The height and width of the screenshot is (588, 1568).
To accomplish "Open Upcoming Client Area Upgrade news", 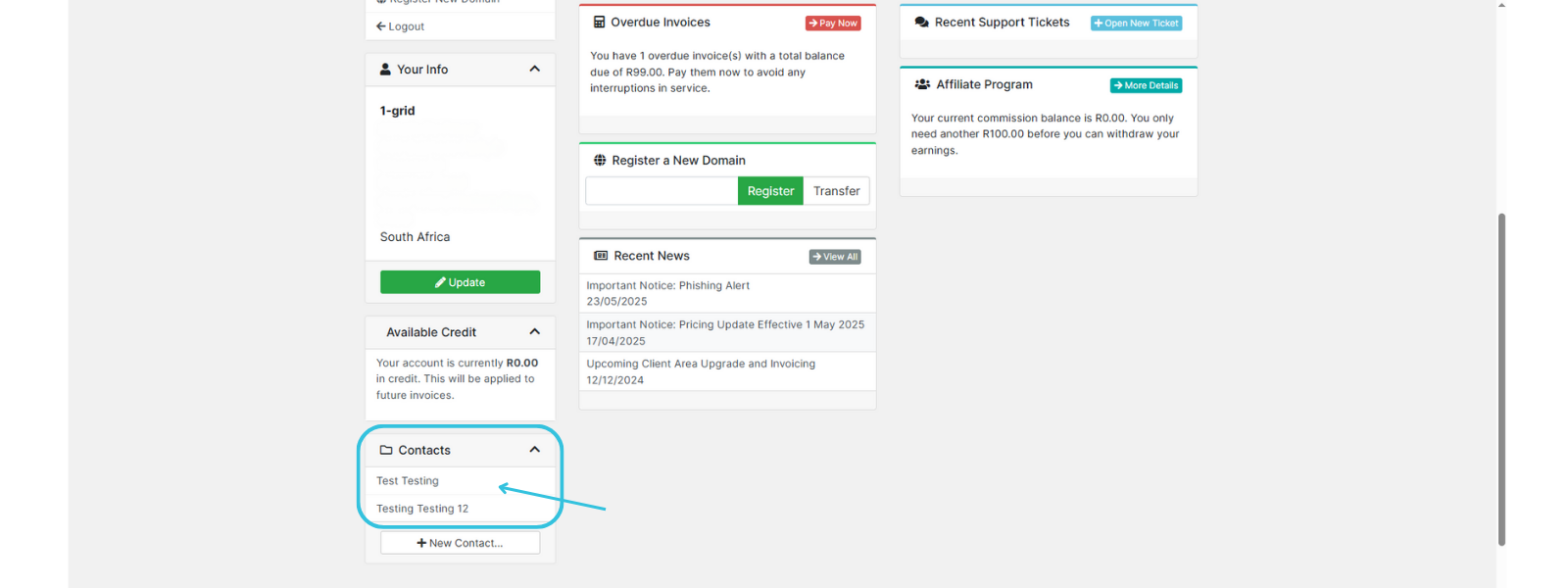I will point(701,364).
